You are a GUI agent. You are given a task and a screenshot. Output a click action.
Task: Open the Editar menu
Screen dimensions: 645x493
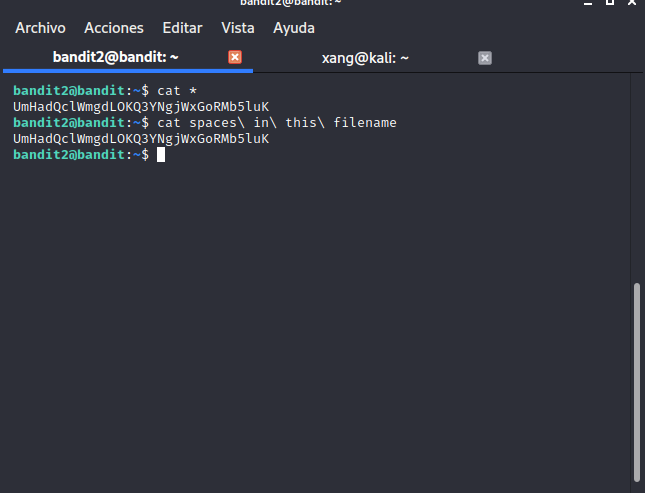click(x=182, y=28)
